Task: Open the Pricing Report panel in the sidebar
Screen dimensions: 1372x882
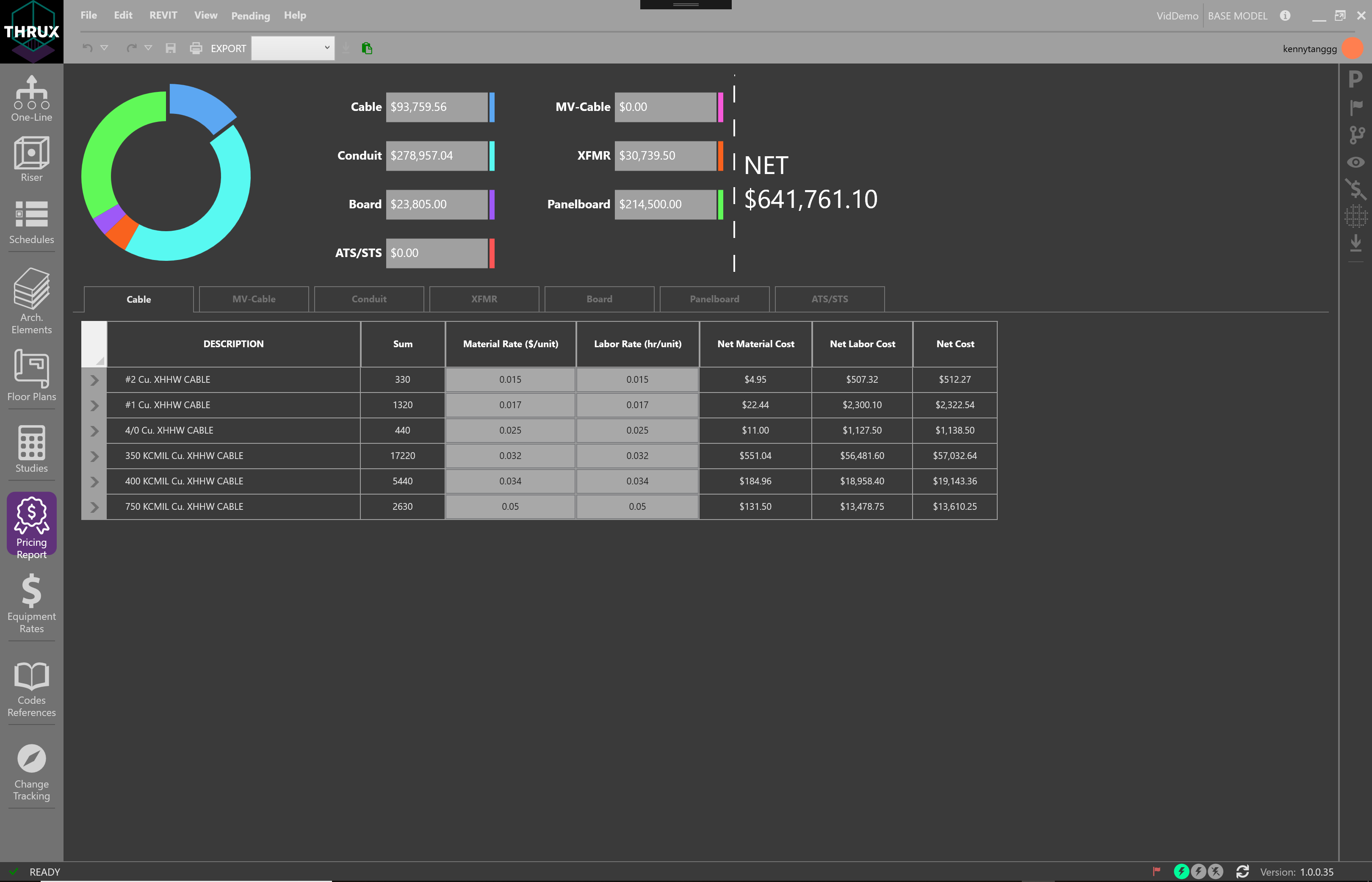Action: click(31, 523)
